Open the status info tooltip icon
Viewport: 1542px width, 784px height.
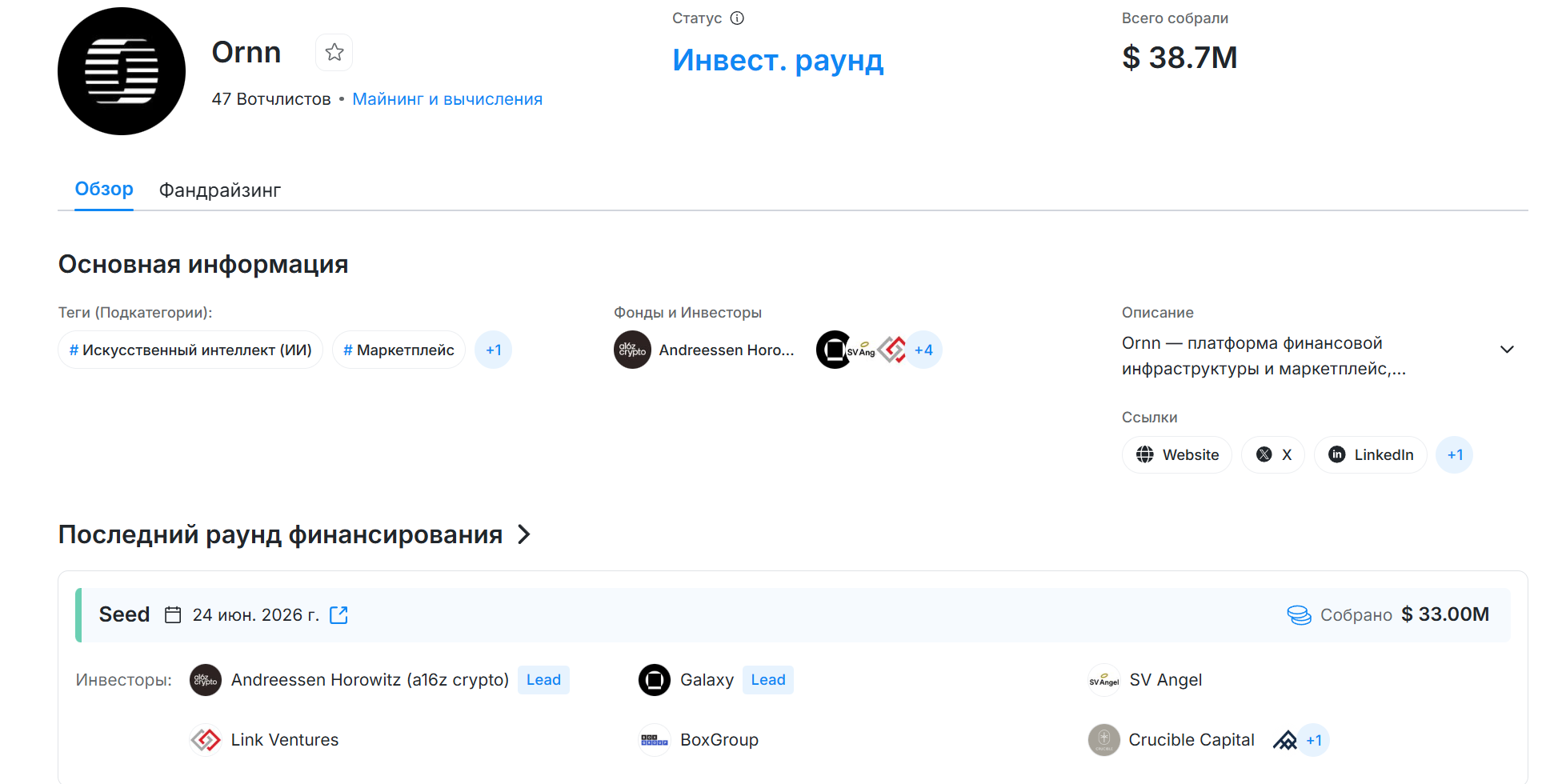click(x=737, y=18)
